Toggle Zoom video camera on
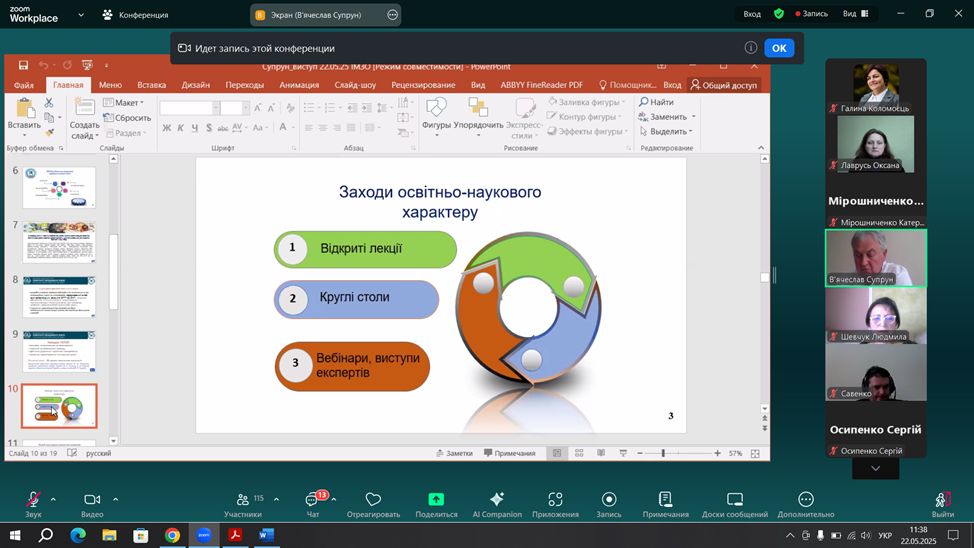 92,500
